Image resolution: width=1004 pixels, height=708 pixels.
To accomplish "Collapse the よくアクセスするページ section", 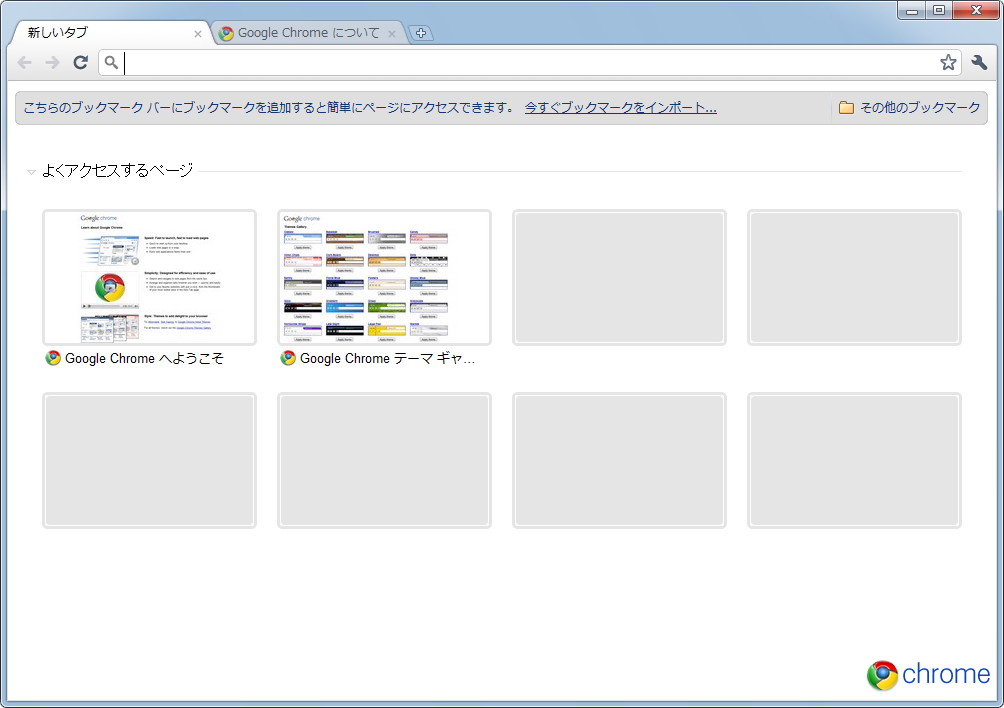I will coord(30,171).
